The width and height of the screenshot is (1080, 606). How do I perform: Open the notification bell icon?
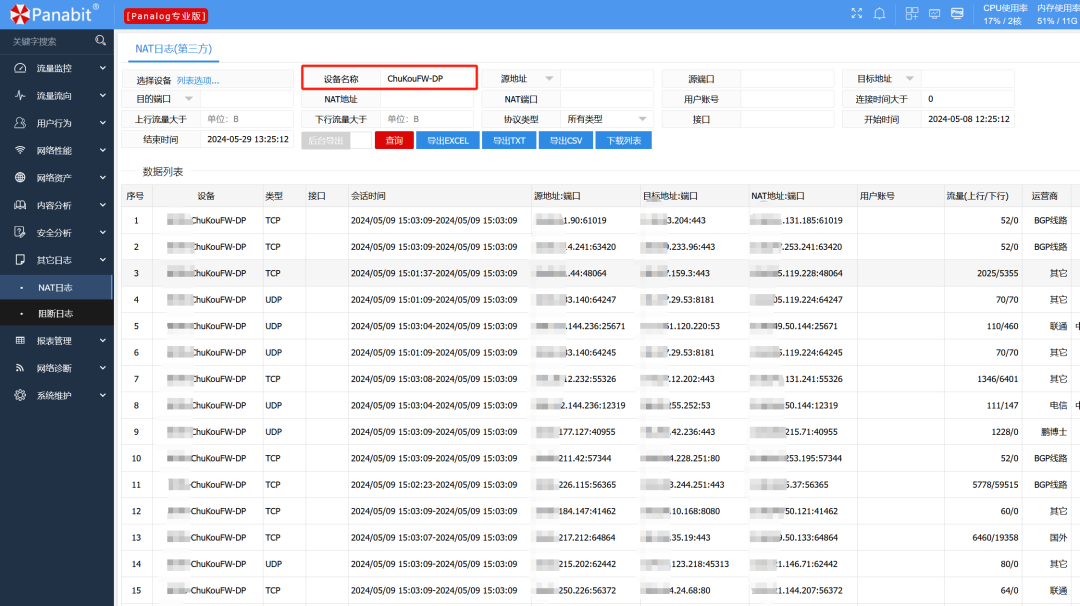pyautogui.click(x=880, y=13)
